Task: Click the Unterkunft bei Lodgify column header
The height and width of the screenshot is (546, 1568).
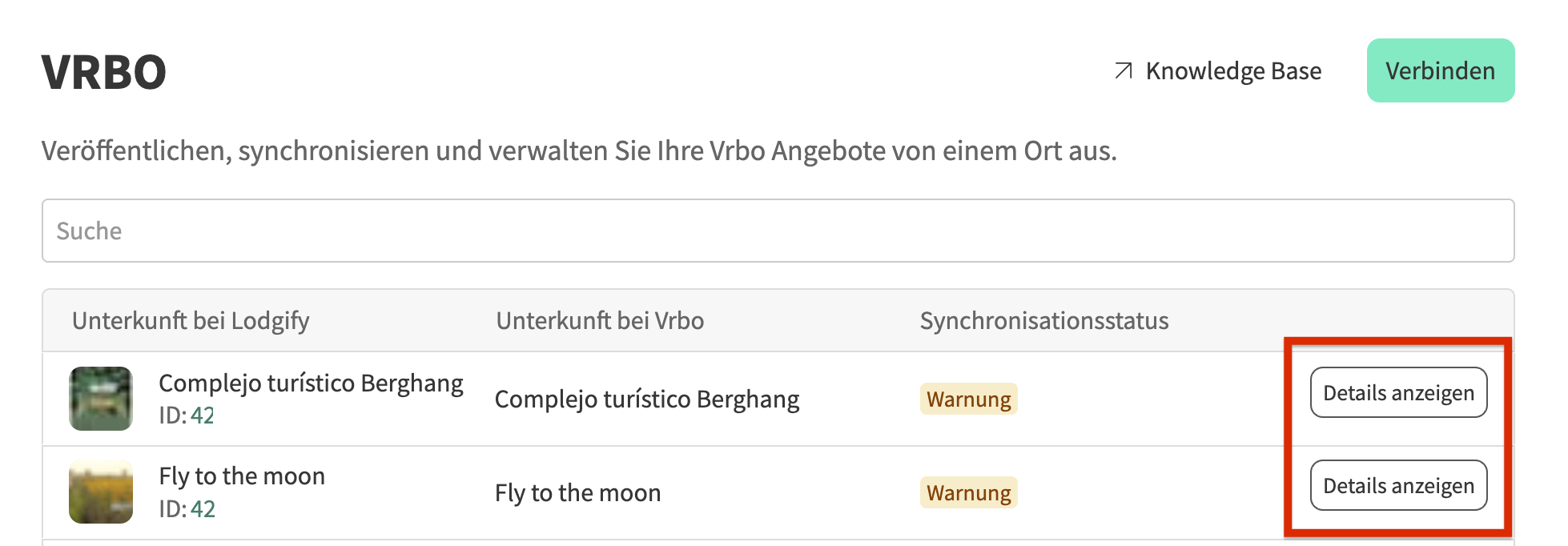Action: pos(191,321)
